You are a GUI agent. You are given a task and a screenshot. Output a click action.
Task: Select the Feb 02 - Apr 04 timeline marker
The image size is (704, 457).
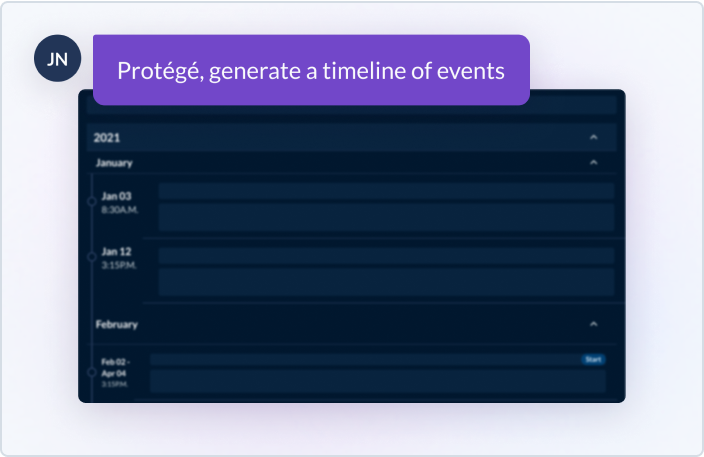pos(92,372)
